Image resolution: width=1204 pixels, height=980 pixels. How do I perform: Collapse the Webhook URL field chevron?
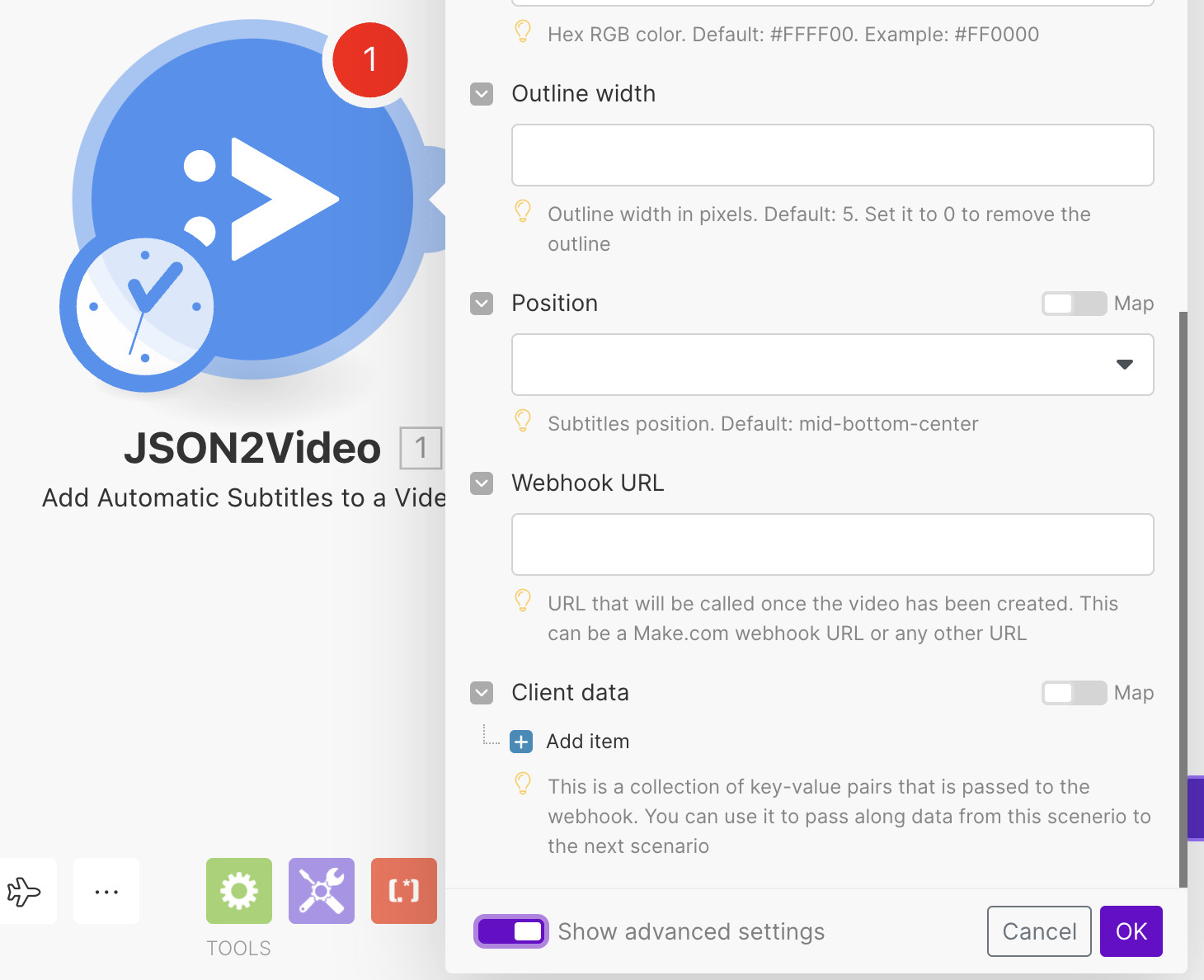coord(482,483)
